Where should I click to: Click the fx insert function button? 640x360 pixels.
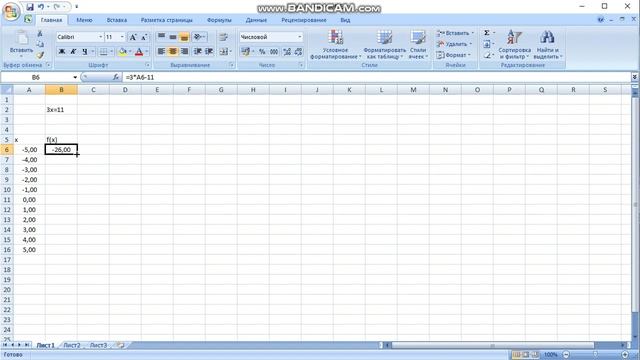(x=116, y=77)
